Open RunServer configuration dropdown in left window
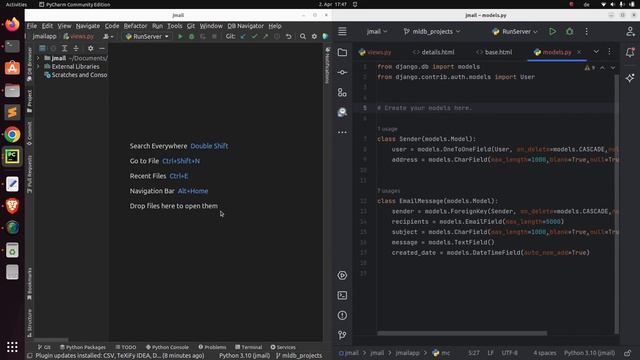640x360 pixels. 147,36
